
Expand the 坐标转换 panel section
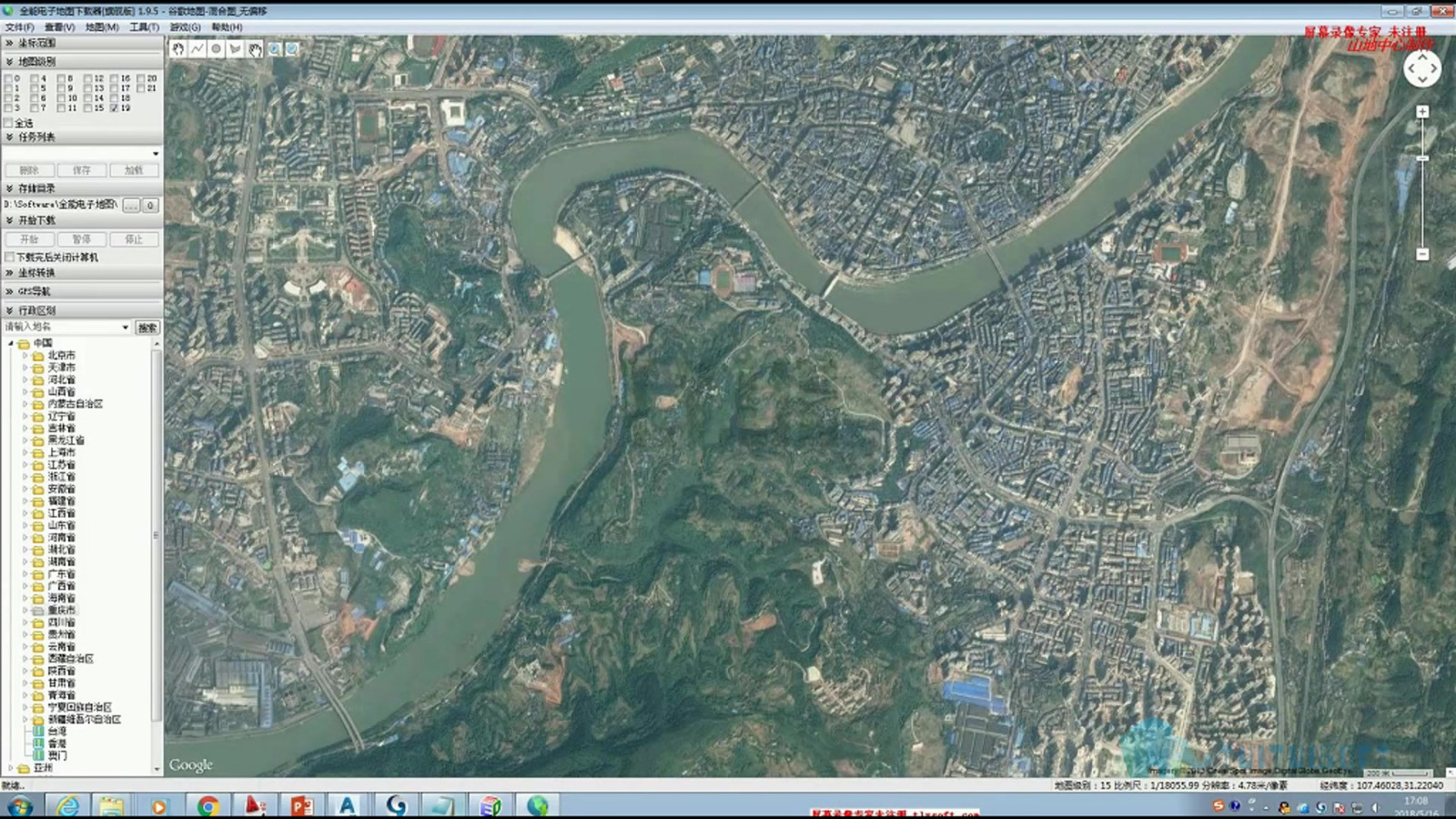tap(82, 273)
